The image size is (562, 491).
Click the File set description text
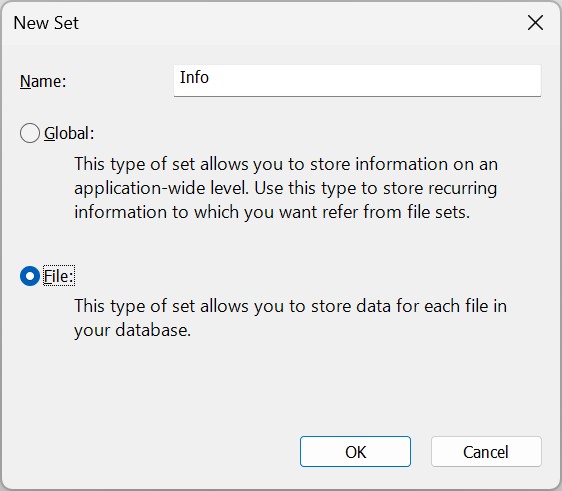tap(290, 318)
